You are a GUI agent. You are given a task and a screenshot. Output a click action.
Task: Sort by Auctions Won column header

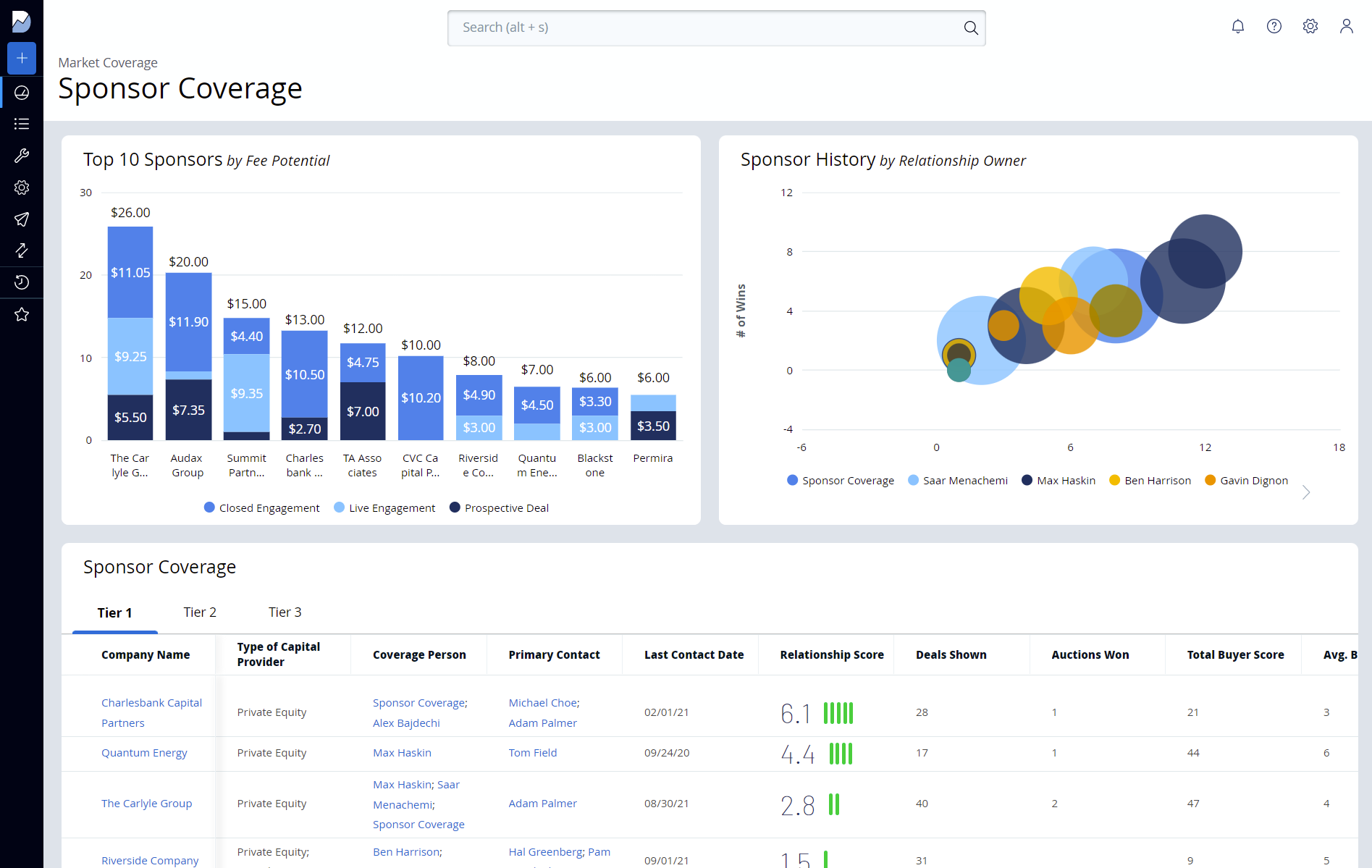[x=1090, y=654]
